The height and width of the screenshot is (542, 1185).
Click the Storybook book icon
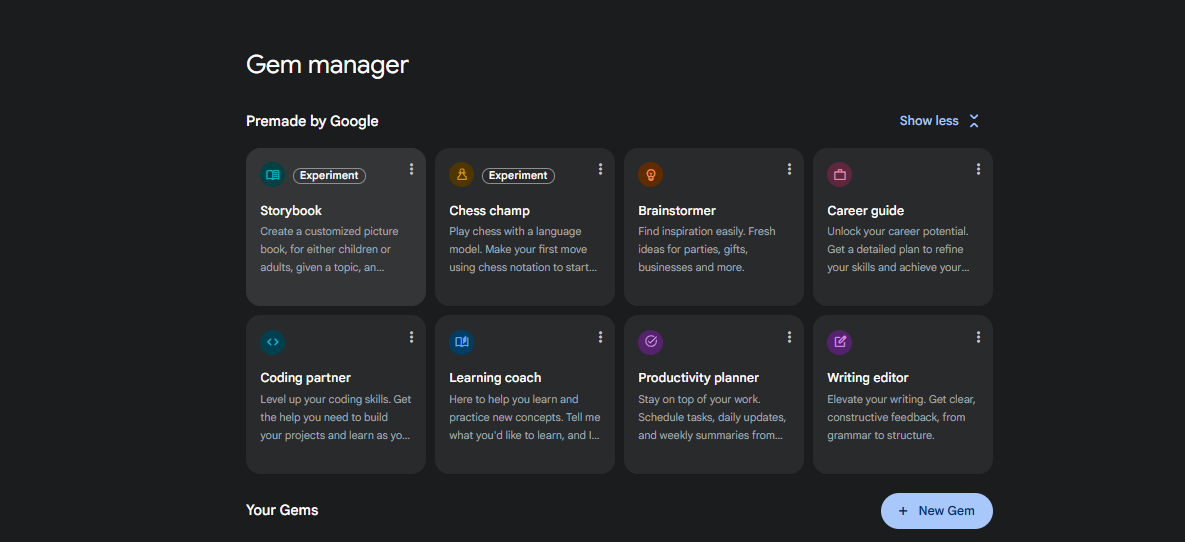[273, 175]
